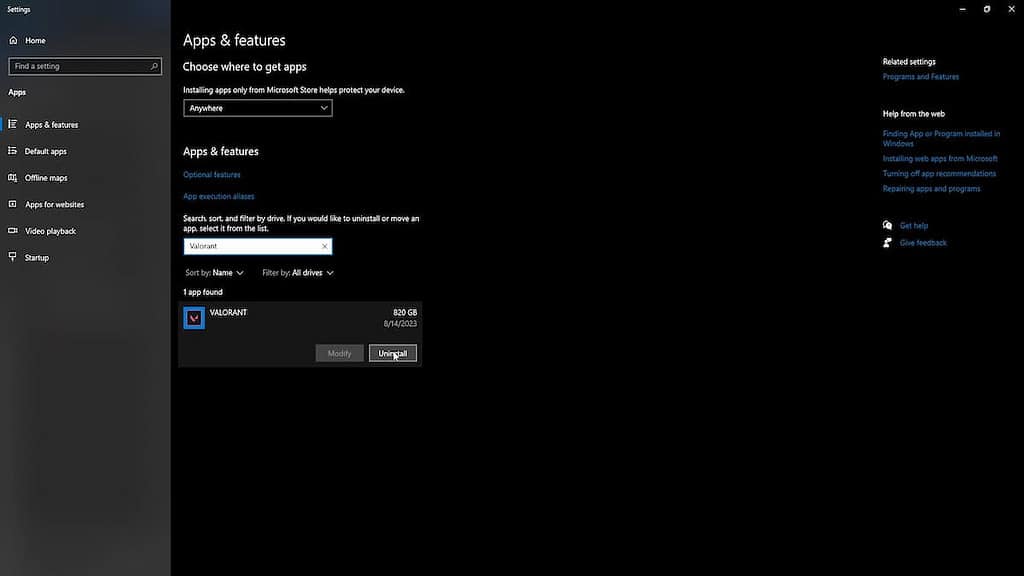Image resolution: width=1024 pixels, height=576 pixels.
Task: Click the VALORANT app name text
Action: [x=228, y=313]
